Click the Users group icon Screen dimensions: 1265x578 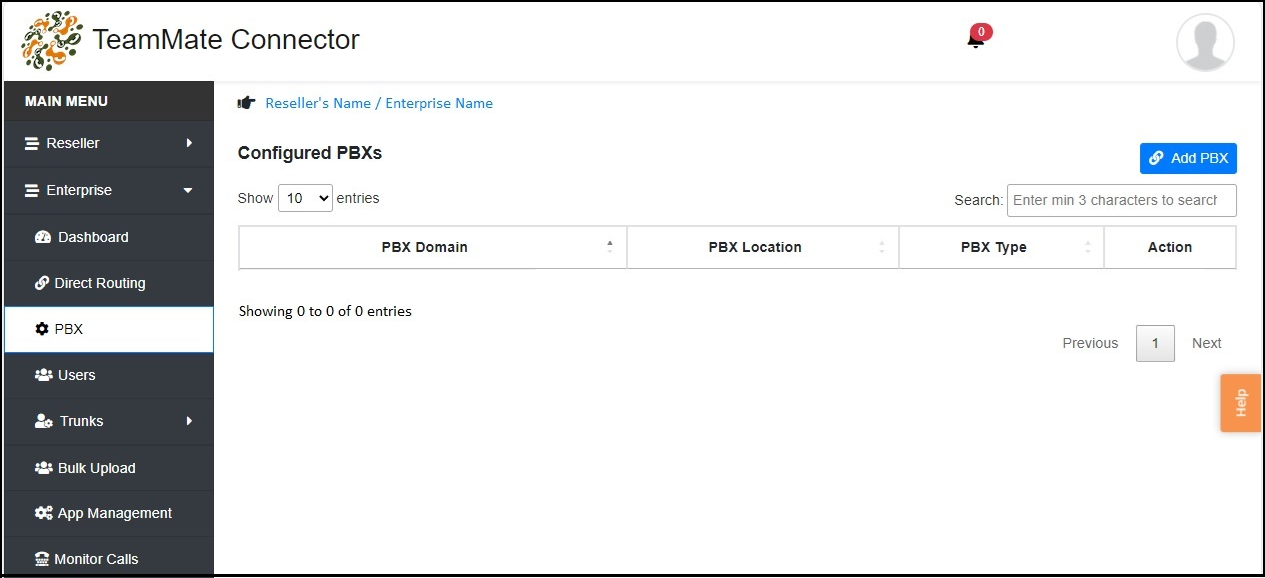pos(43,375)
